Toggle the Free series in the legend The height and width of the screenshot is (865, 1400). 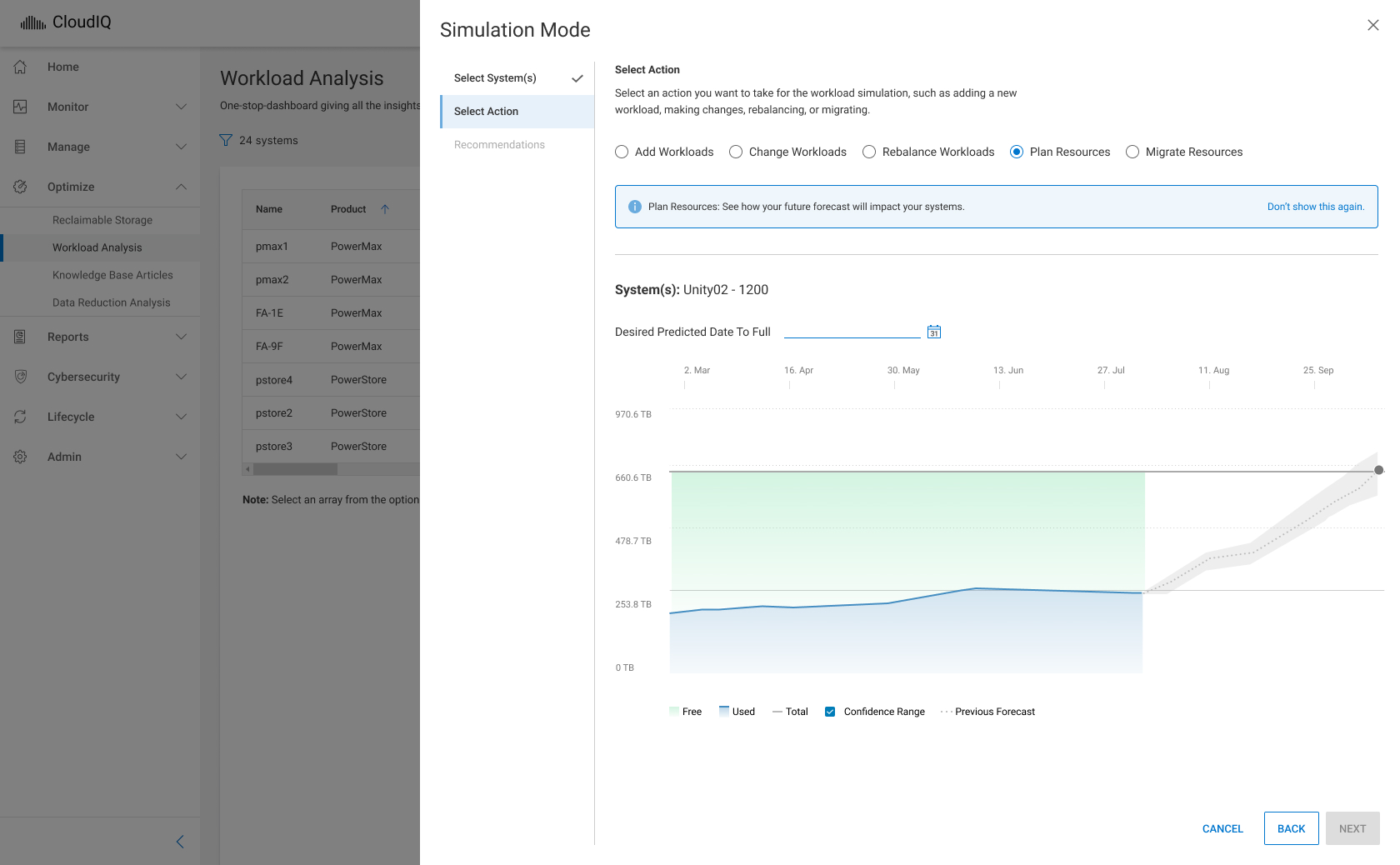[685, 712]
